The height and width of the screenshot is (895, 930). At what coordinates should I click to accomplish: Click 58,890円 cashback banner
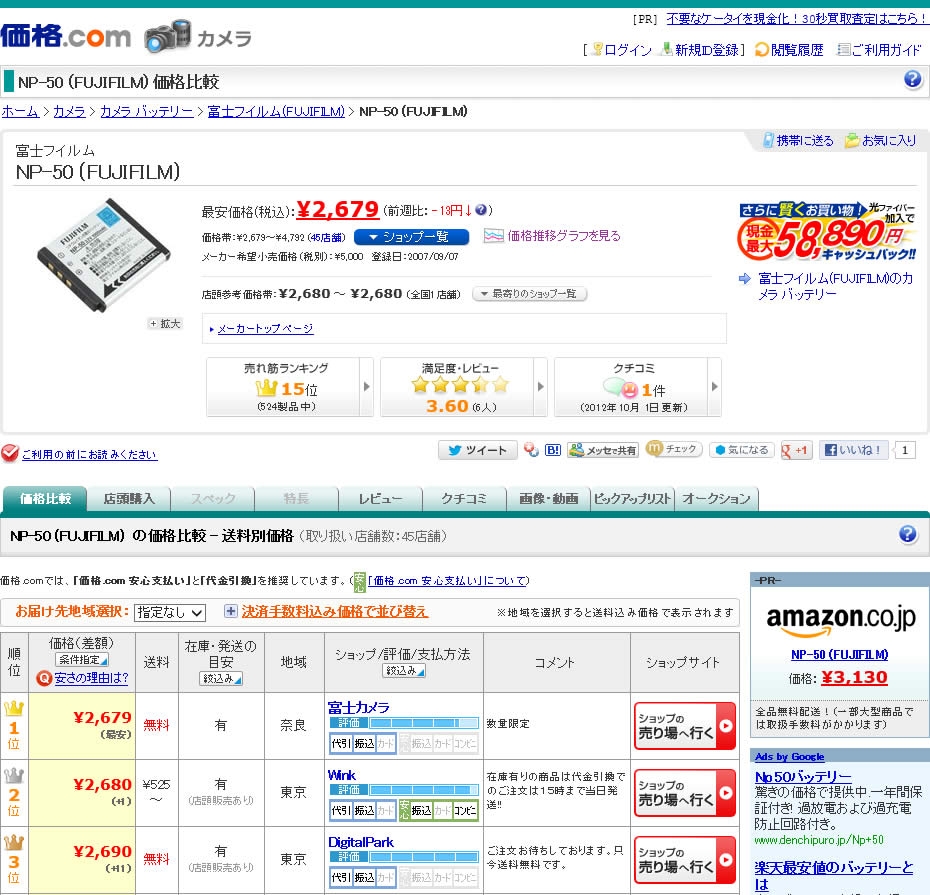tap(827, 231)
